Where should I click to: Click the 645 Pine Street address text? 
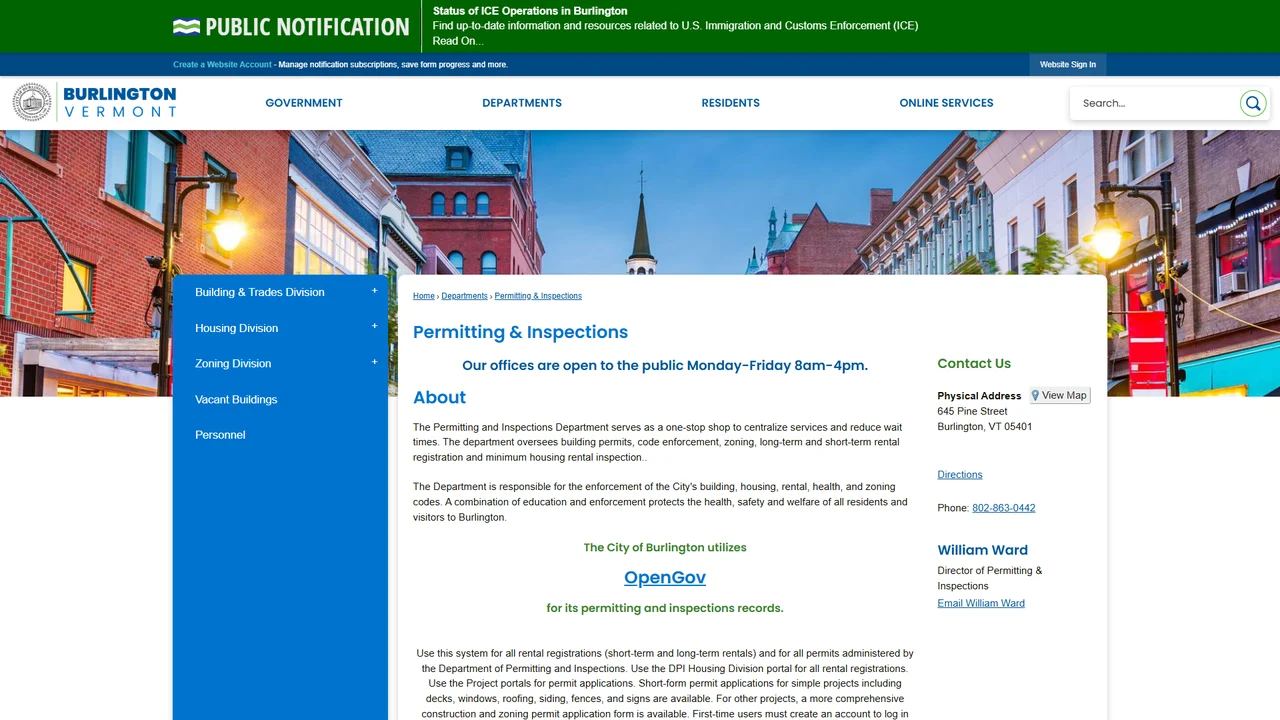click(972, 411)
